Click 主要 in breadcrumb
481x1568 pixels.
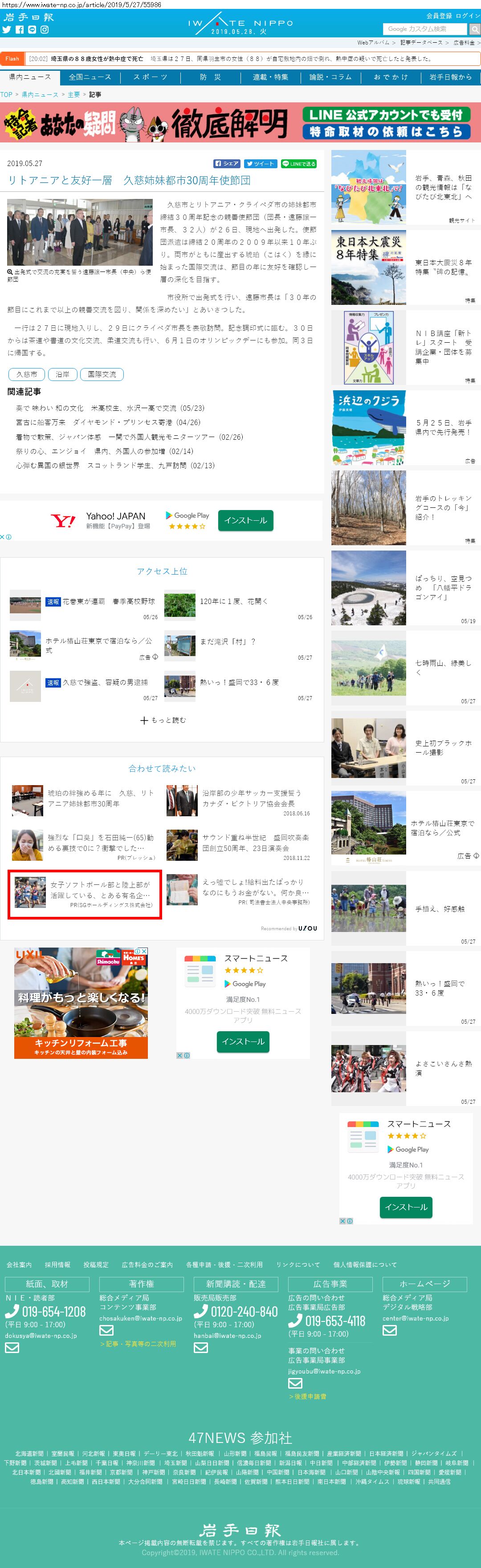click(x=73, y=95)
